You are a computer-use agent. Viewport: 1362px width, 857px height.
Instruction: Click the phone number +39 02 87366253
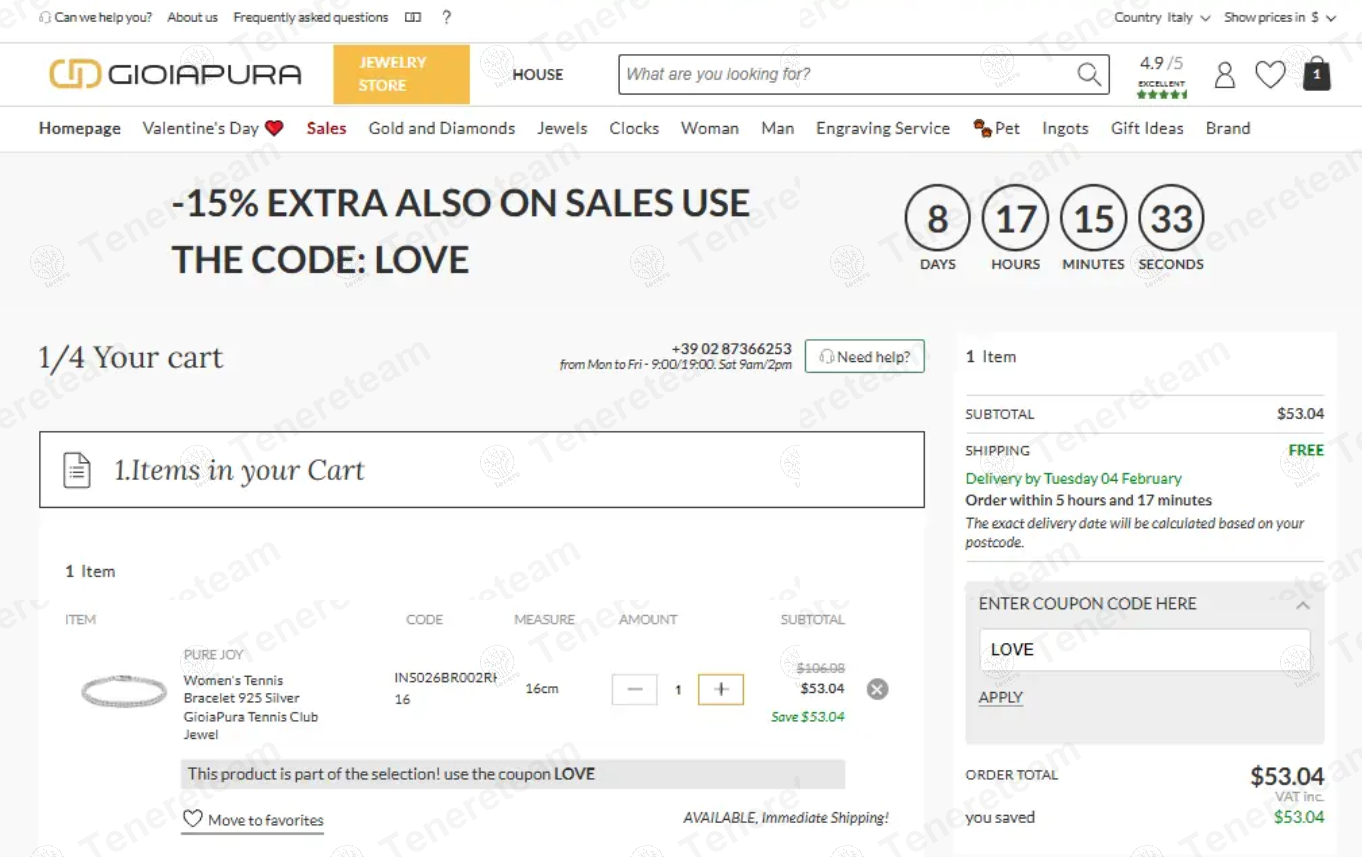coord(731,349)
